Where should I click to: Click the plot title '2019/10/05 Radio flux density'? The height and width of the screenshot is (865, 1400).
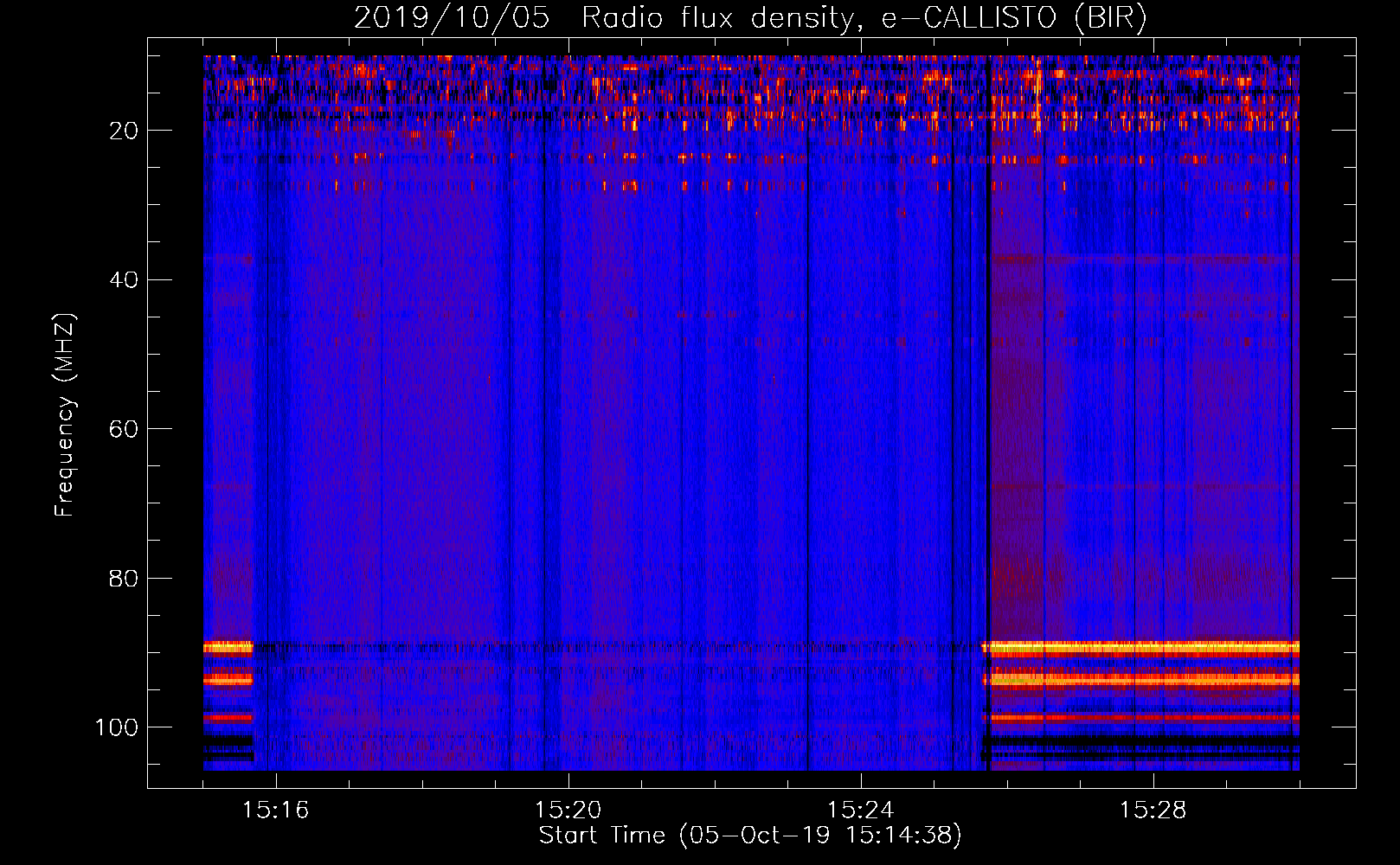tap(750, 18)
